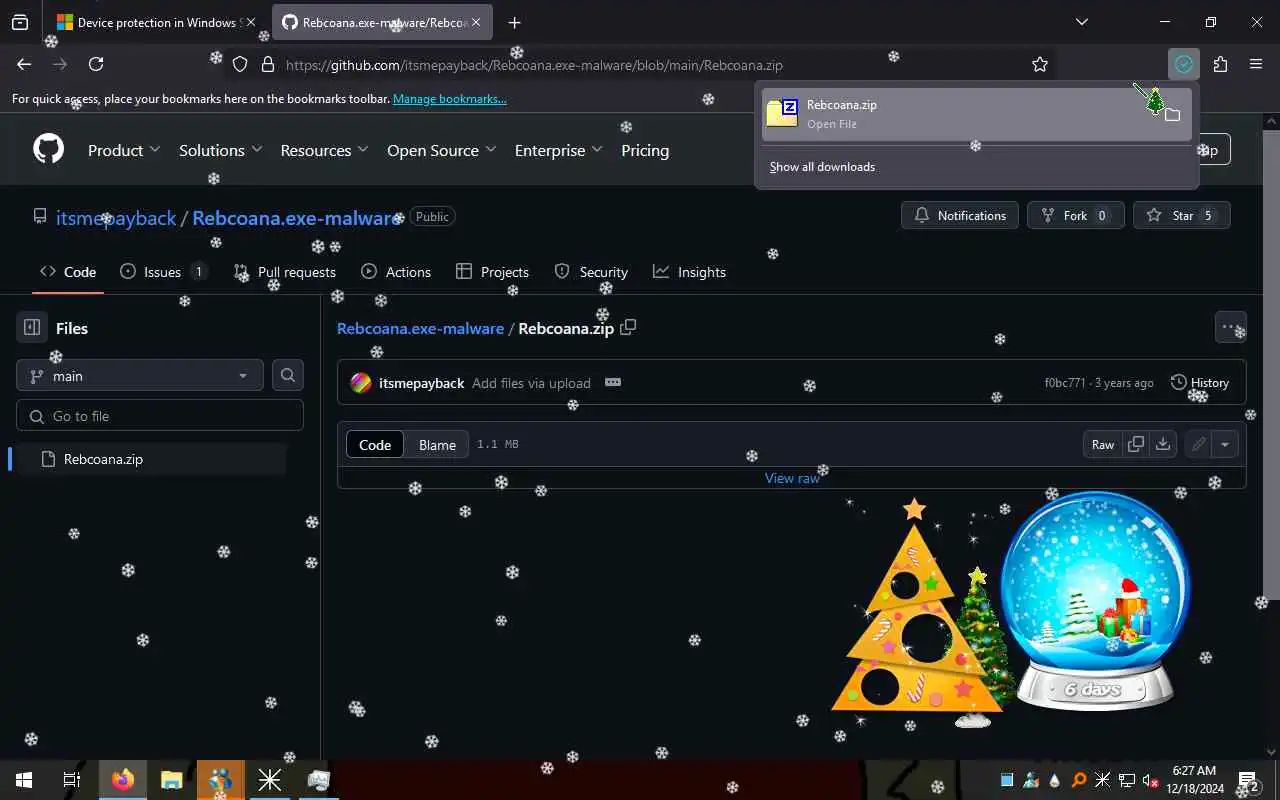
Task: Open more file actions three-dot menu
Action: click(1230, 327)
